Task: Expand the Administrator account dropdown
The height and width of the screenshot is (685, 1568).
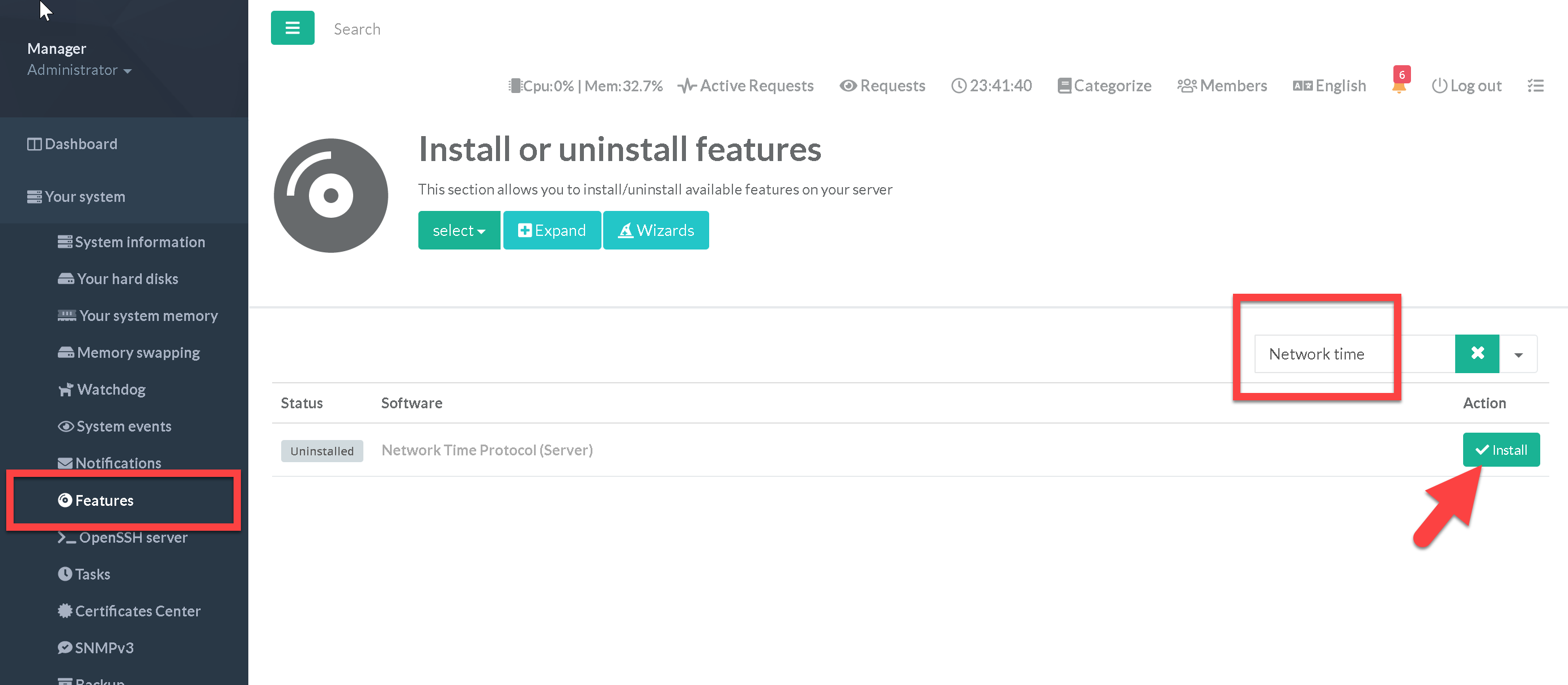Action: [79, 70]
